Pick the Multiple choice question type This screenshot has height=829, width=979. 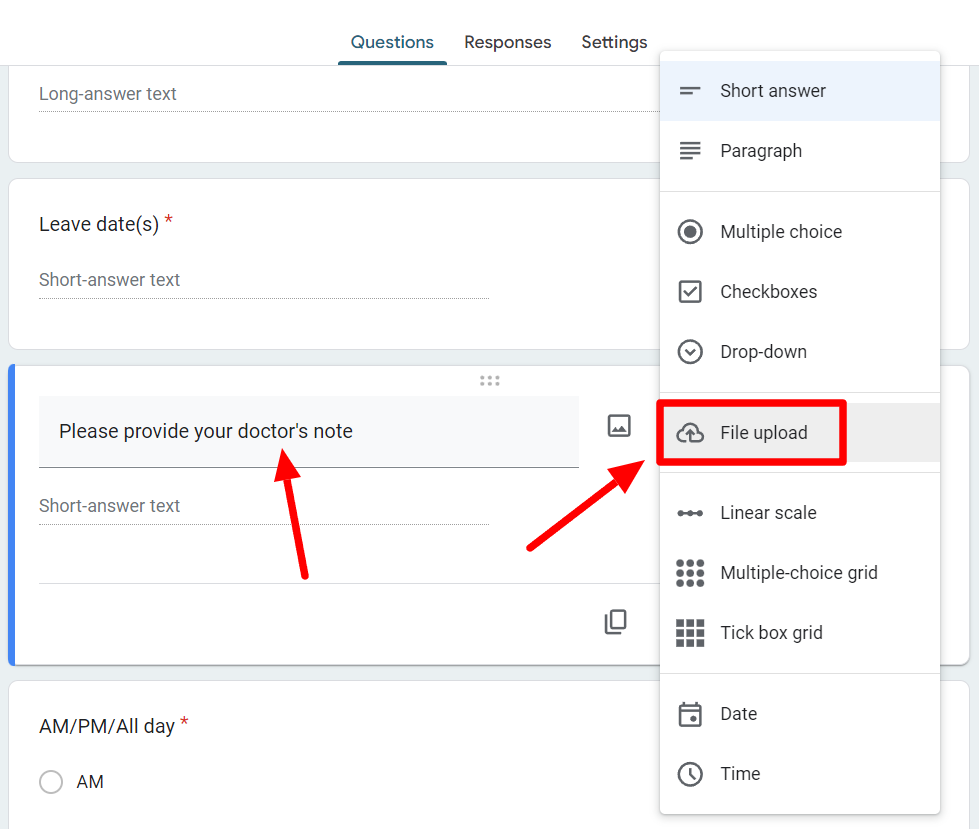click(x=800, y=232)
